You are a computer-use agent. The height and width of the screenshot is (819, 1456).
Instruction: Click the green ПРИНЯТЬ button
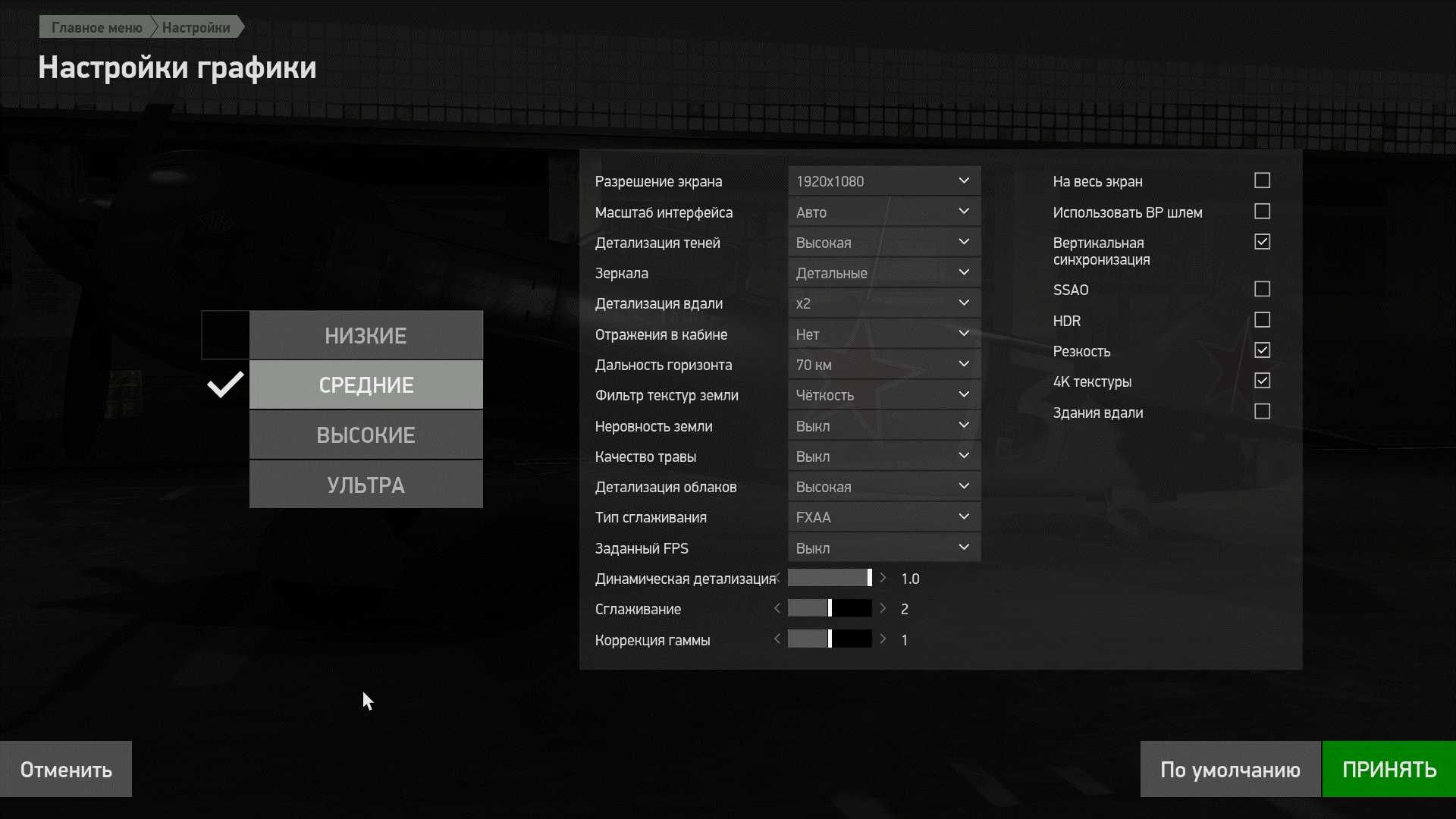(1389, 769)
